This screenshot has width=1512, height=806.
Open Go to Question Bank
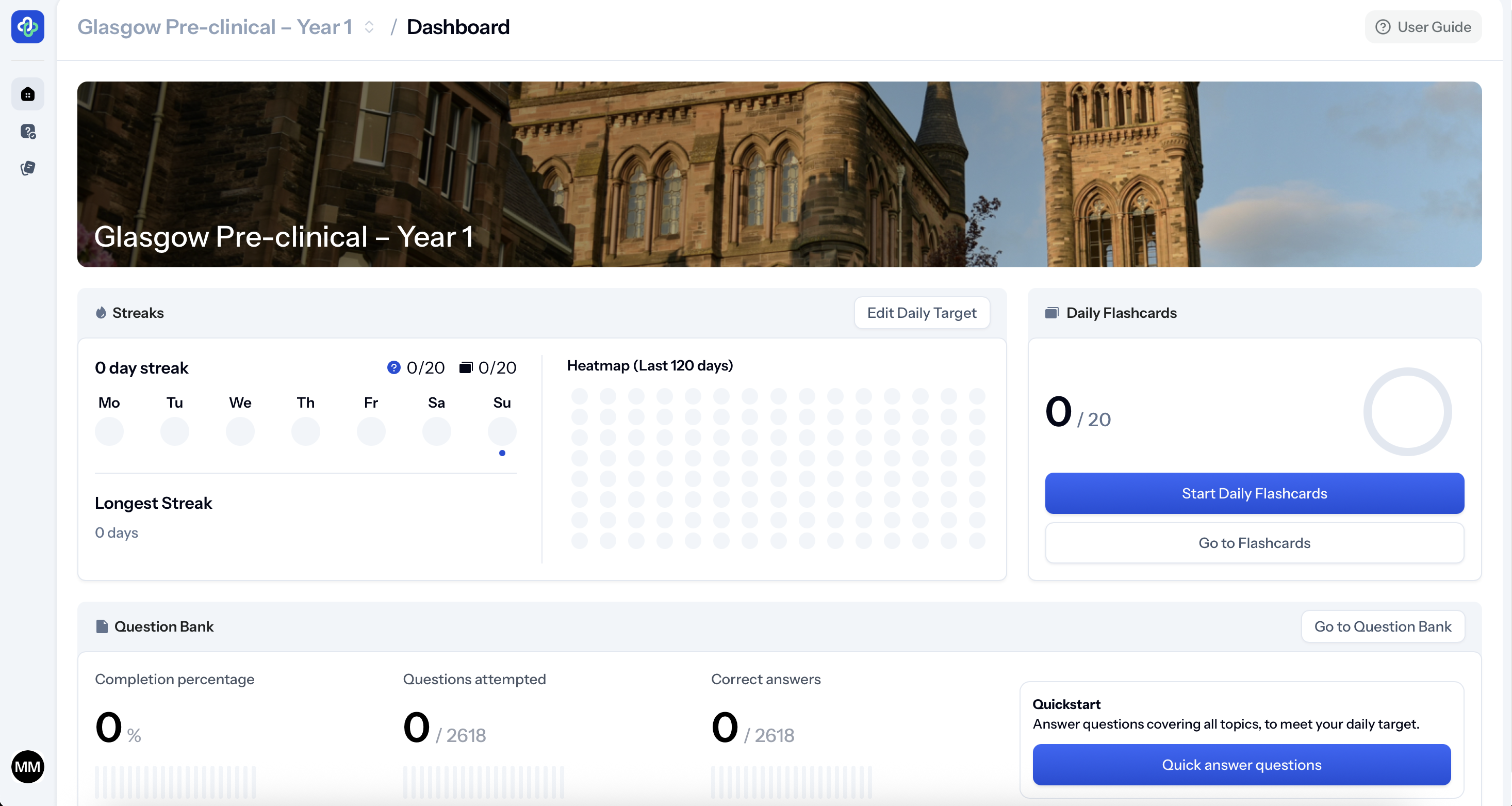[1382, 626]
